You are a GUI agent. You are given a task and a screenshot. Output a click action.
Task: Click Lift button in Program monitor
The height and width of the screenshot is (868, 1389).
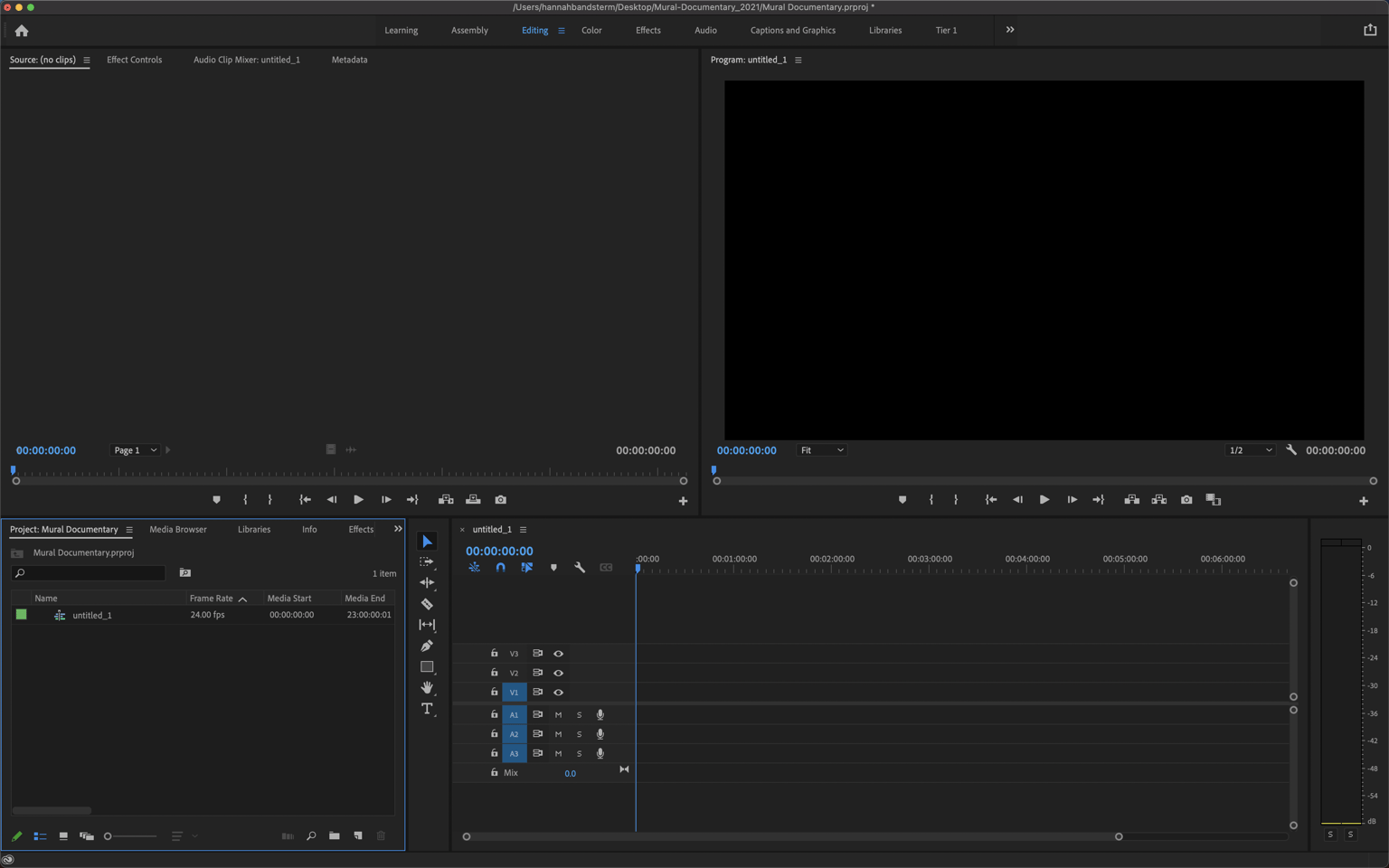coord(1131,500)
